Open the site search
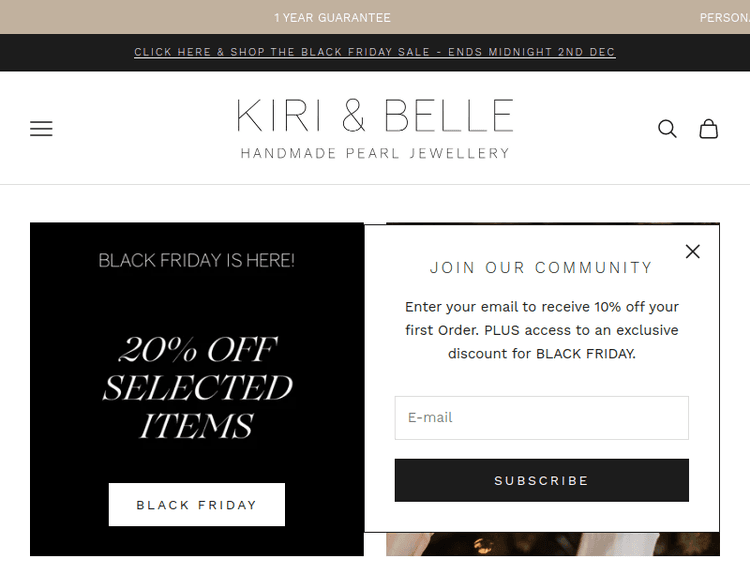This screenshot has height=563, width=750. click(667, 128)
